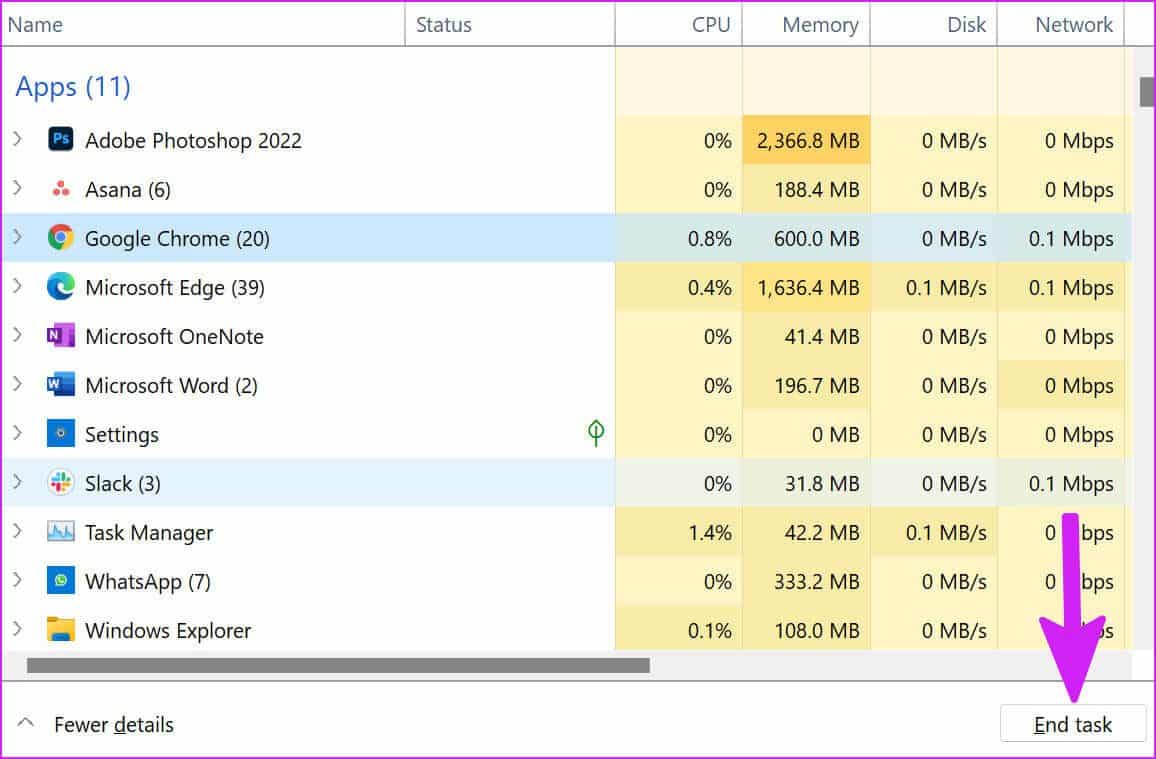
Task: Select the Task Manager row name
Action: (149, 533)
